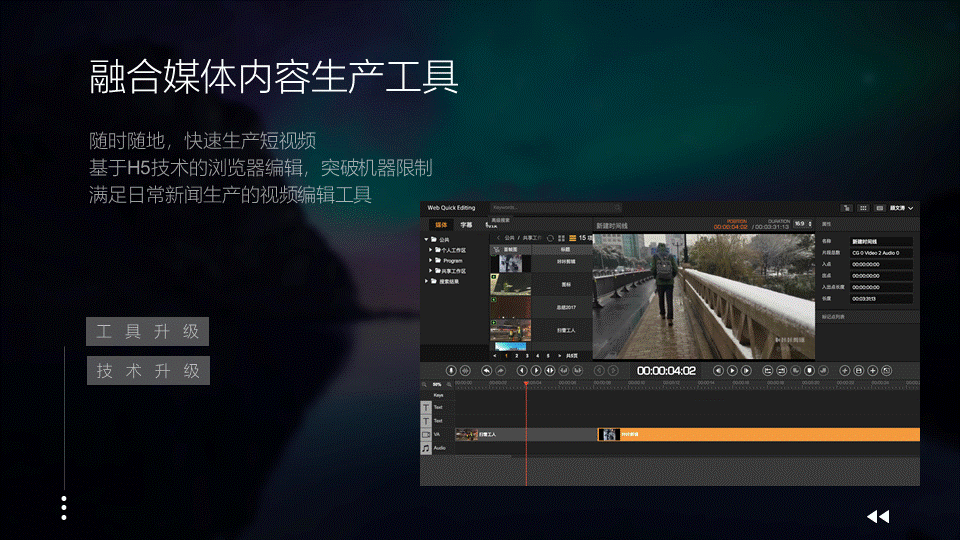Click the Keywords search input field
This screenshot has width=960, height=540.
556,208
